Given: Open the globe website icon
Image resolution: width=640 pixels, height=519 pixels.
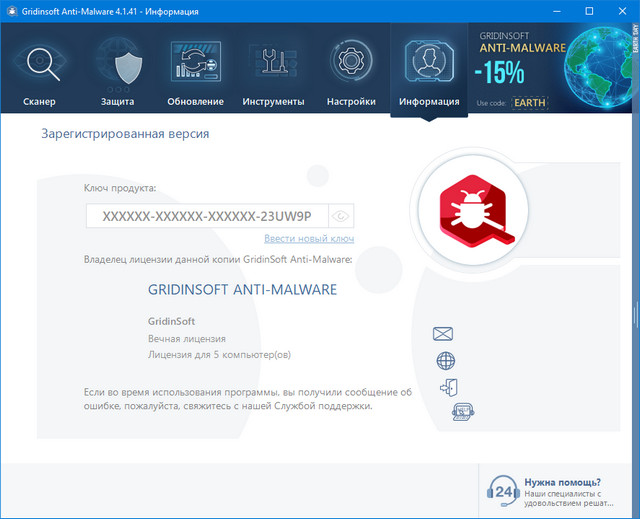Looking at the screenshot, I should click(x=446, y=361).
